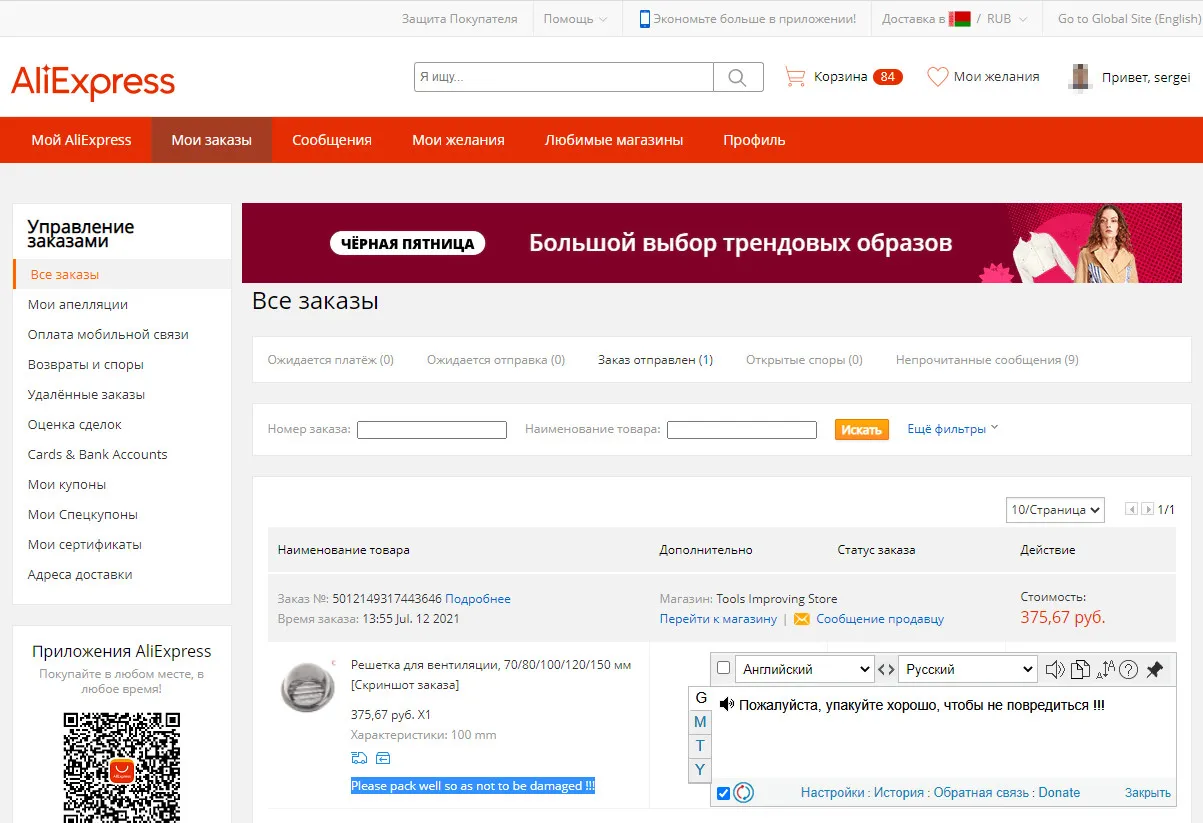Viewport: 1203px width, 823px height.
Task: Click the magnifying glass search button
Action: pyautogui.click(x=738, y=77)
